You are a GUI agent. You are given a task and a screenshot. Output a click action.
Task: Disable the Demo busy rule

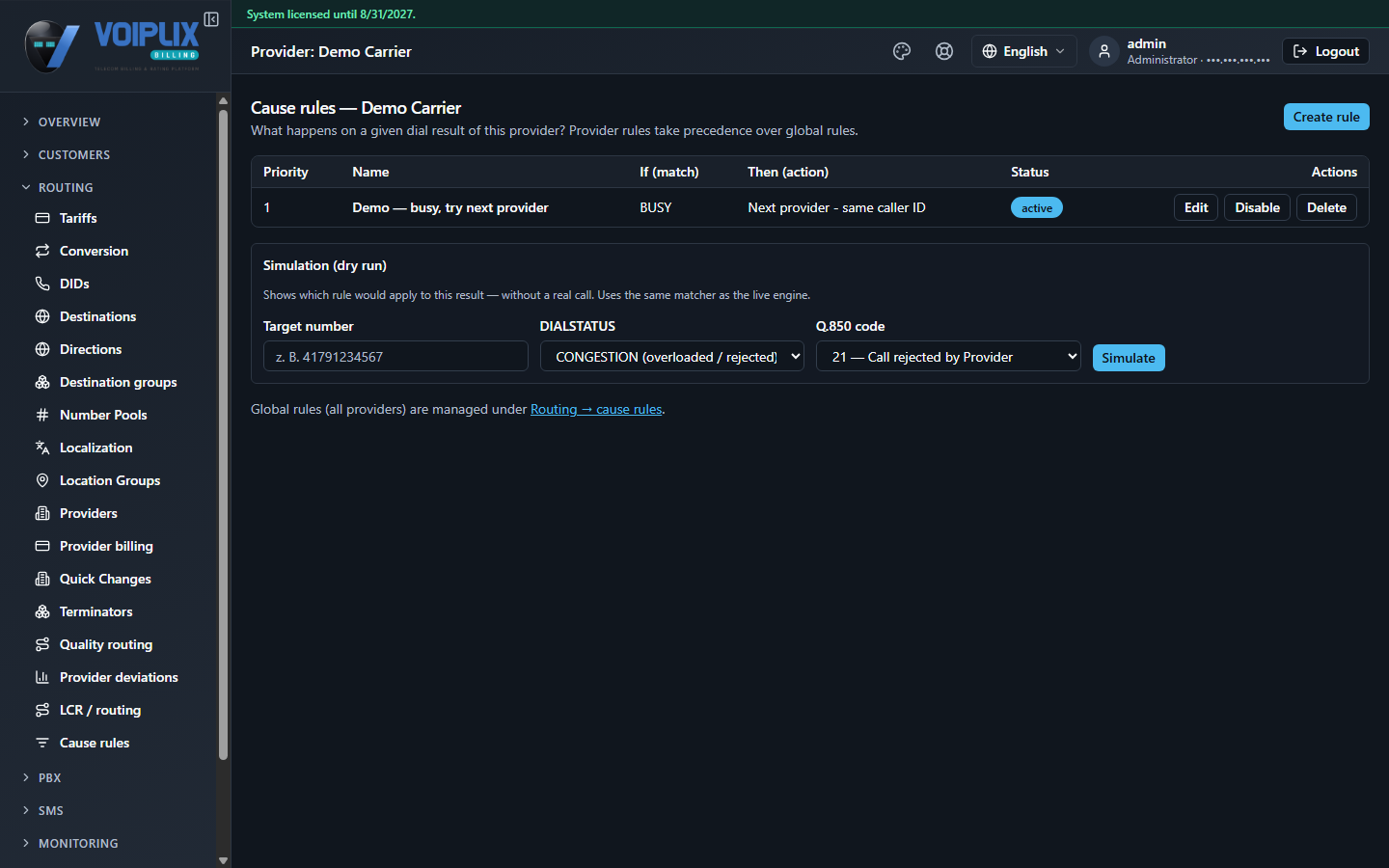tap(1257, 207)
